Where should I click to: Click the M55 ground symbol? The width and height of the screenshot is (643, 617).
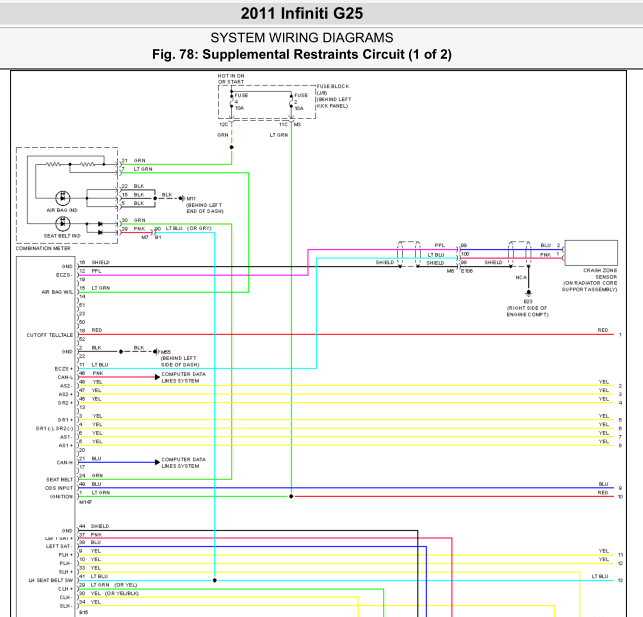point(156,352)
